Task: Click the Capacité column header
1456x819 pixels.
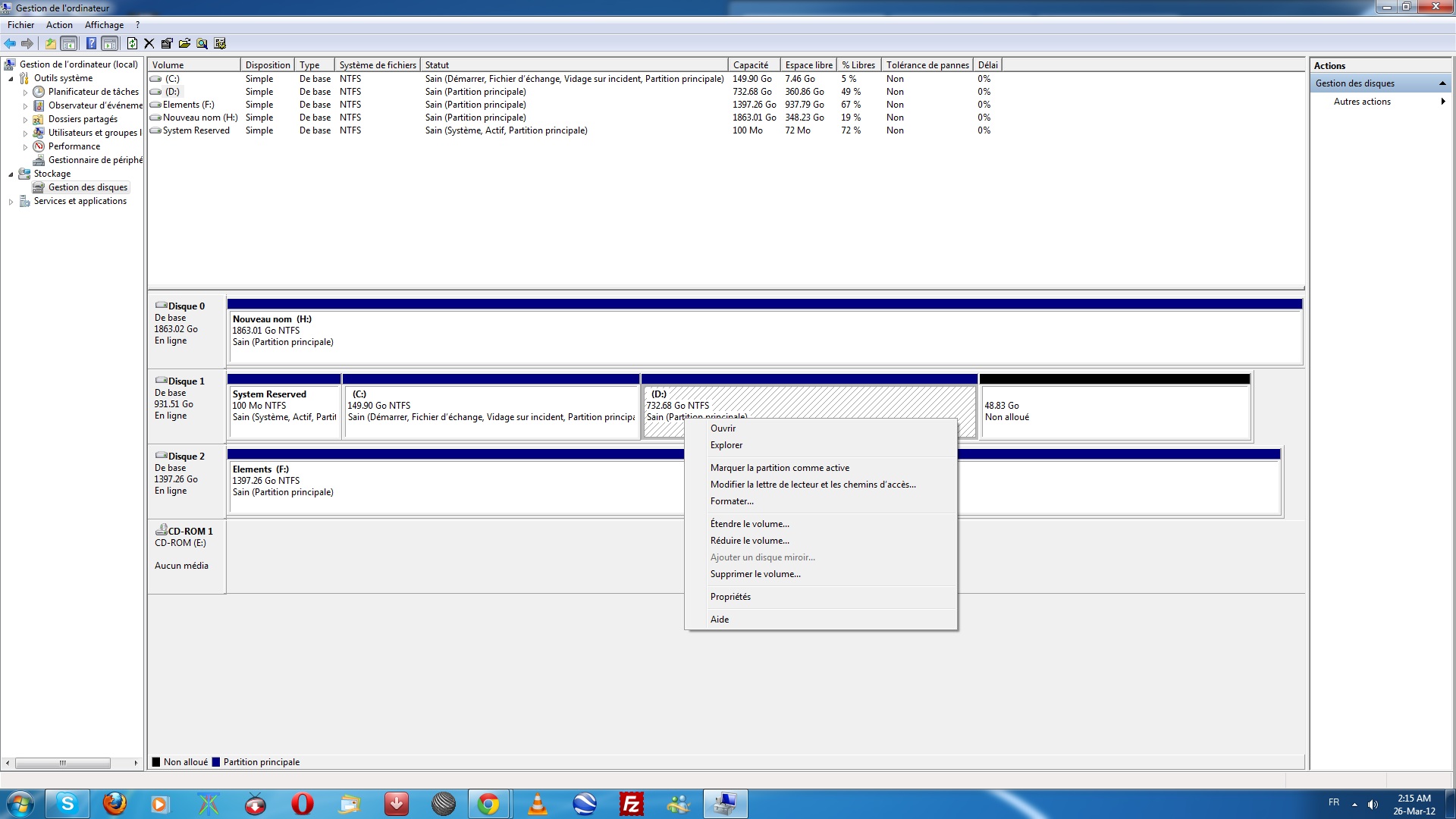Action: [751, 65]
